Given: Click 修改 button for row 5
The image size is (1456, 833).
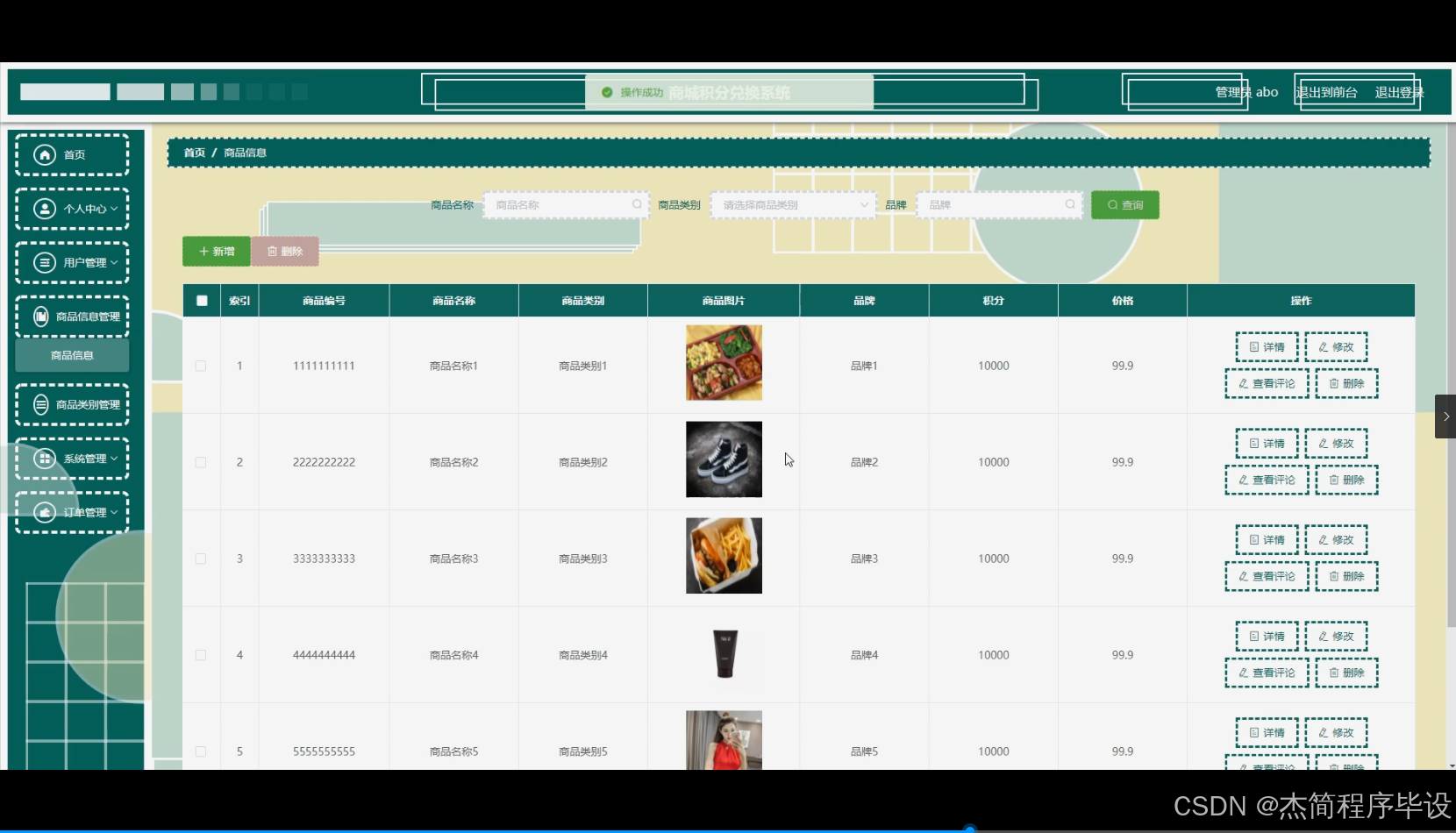Looking at the screenshot, I should [x=1336, y=733].
